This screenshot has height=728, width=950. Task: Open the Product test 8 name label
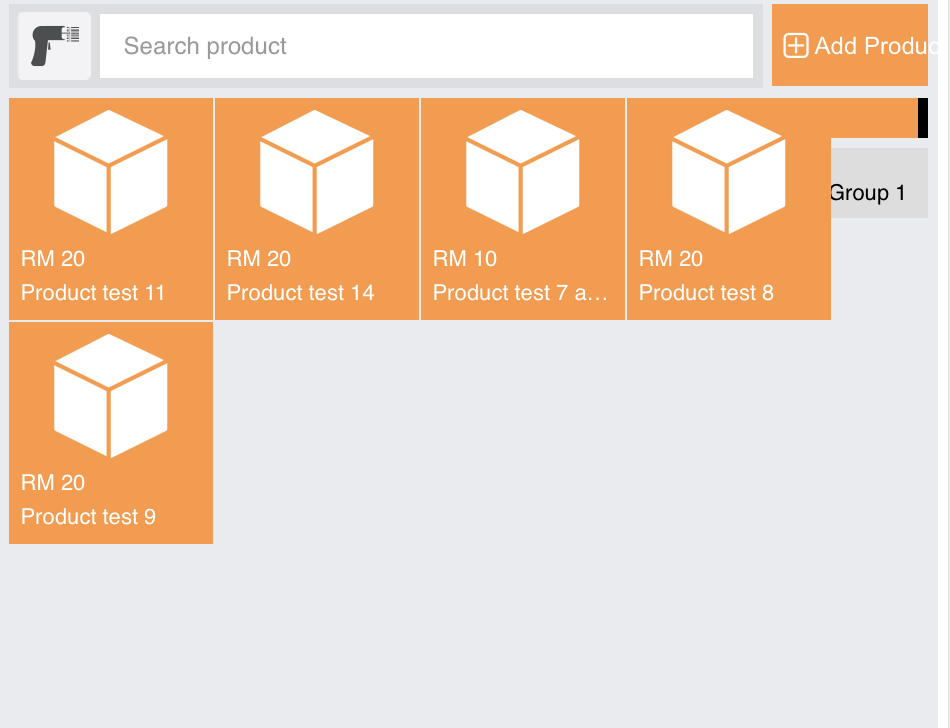point(706,293)
